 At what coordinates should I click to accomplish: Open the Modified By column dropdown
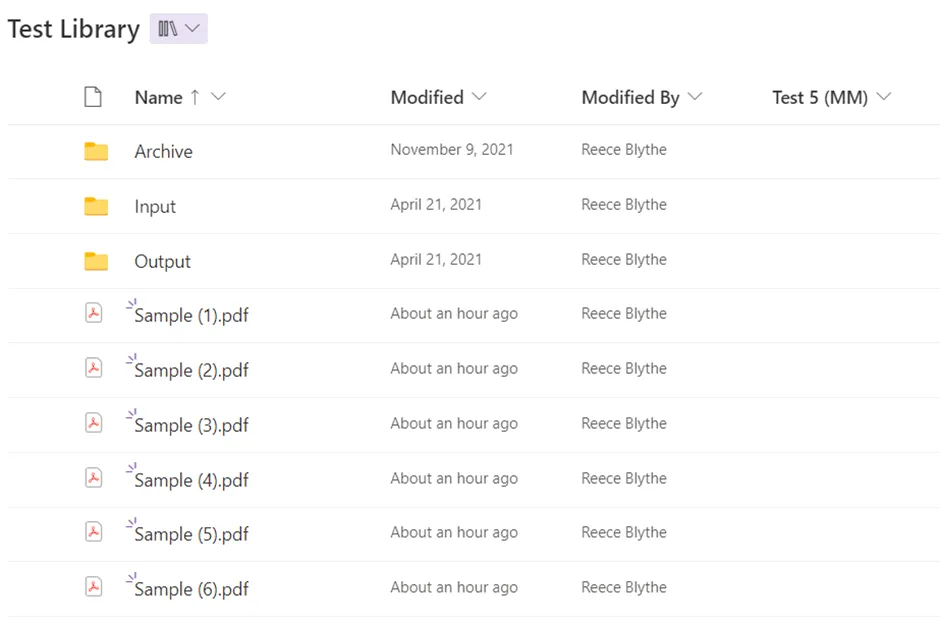tap(695, 97)
